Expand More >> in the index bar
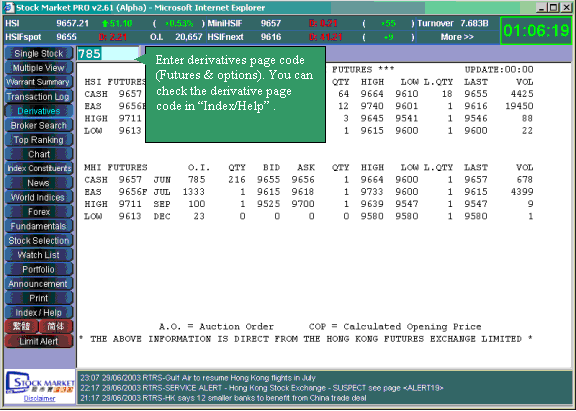The width and height of the screenshot is (576, 411). [x=457, y=37]
